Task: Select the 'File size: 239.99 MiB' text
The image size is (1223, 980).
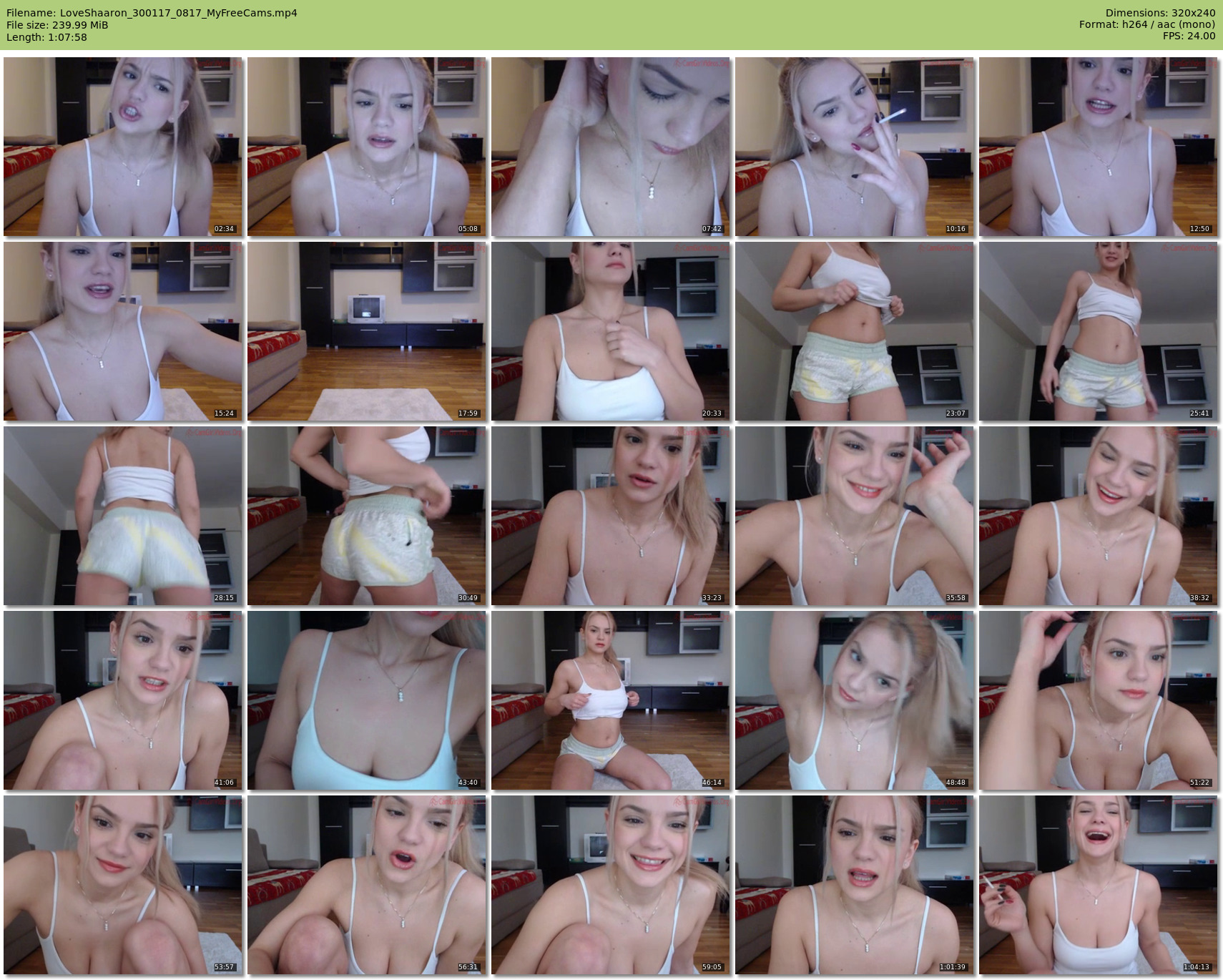Action: click(57, 25)
